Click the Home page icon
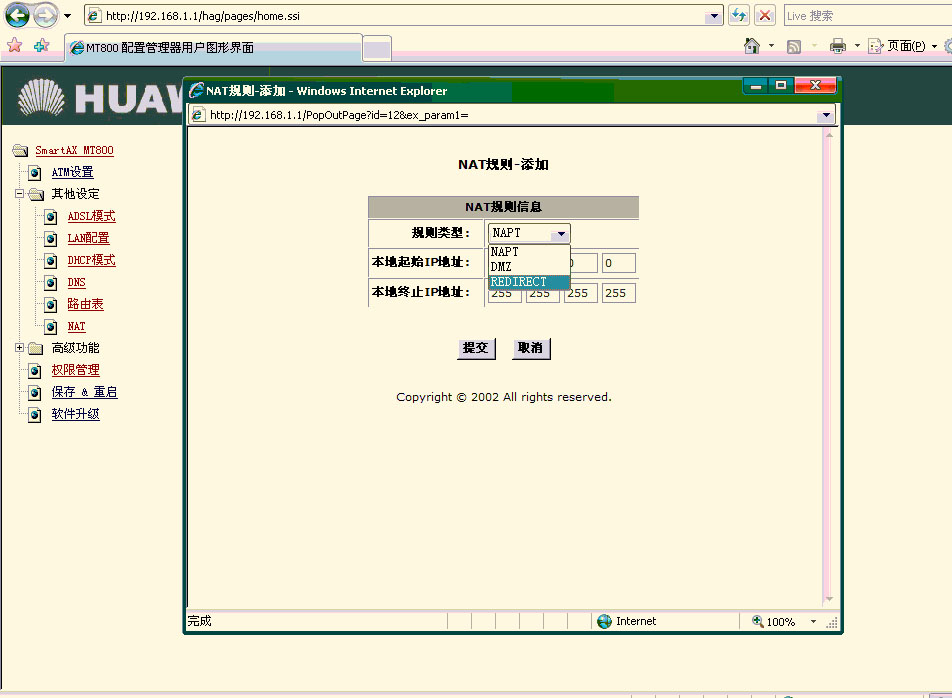 [753, 46]
